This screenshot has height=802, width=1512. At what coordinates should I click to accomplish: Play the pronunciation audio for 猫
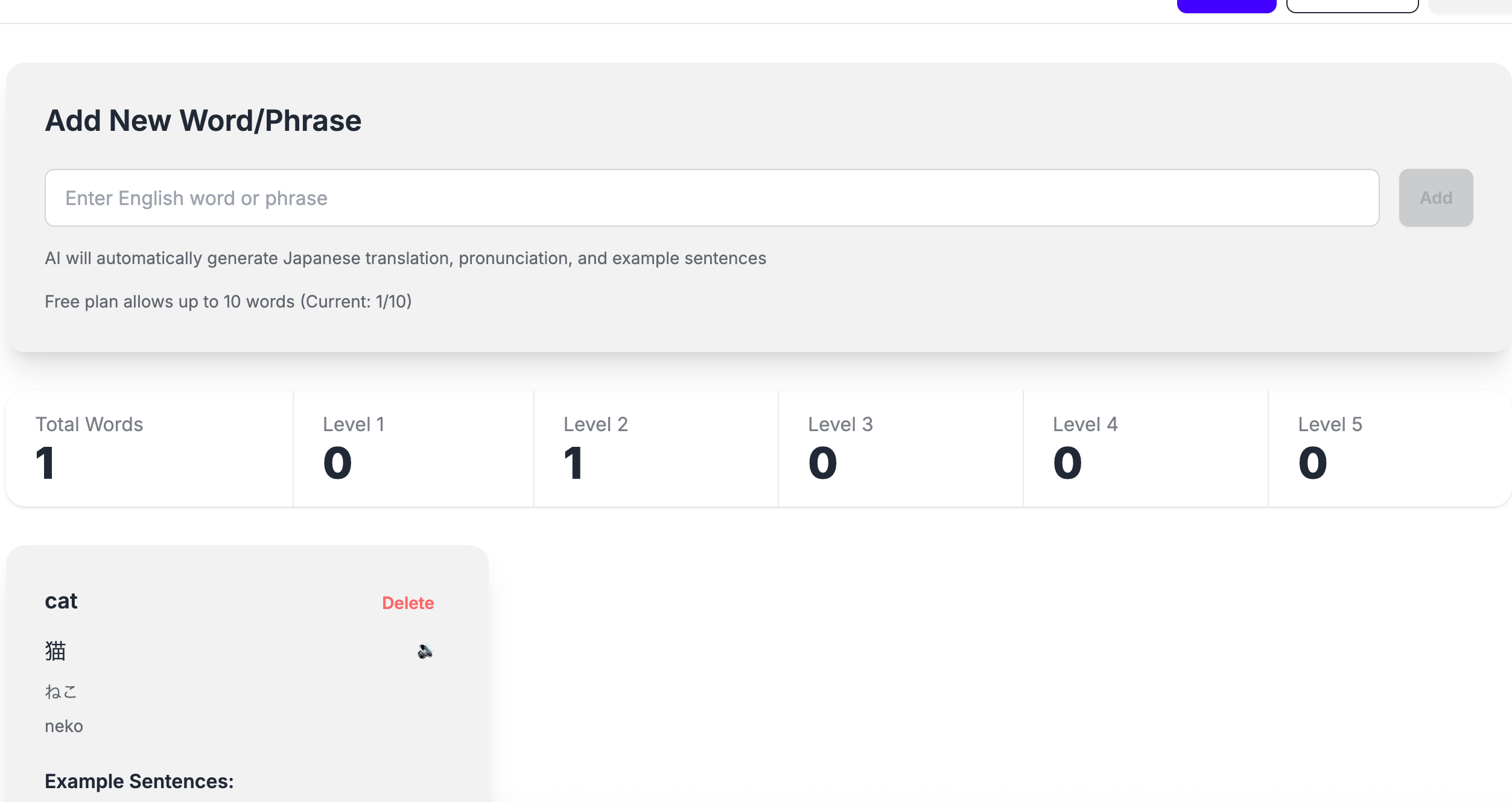(x=425, y=651)
